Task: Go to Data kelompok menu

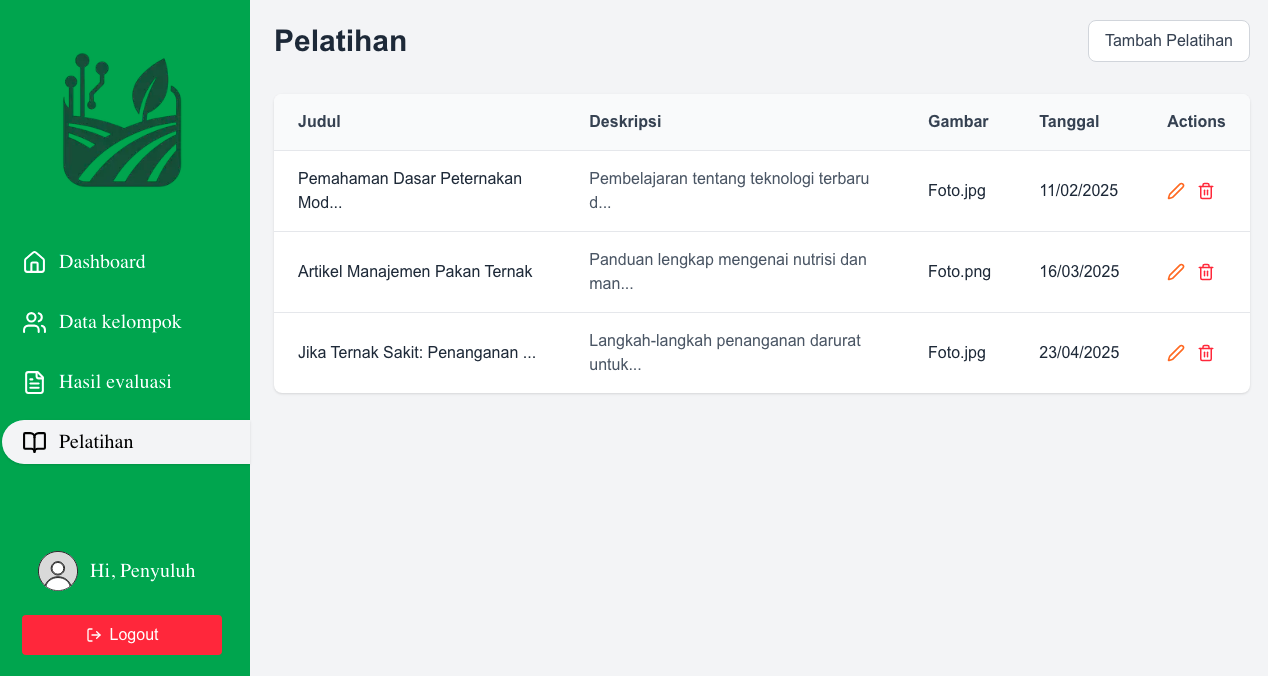Action: pyautogui.click(x=119, y=322)
